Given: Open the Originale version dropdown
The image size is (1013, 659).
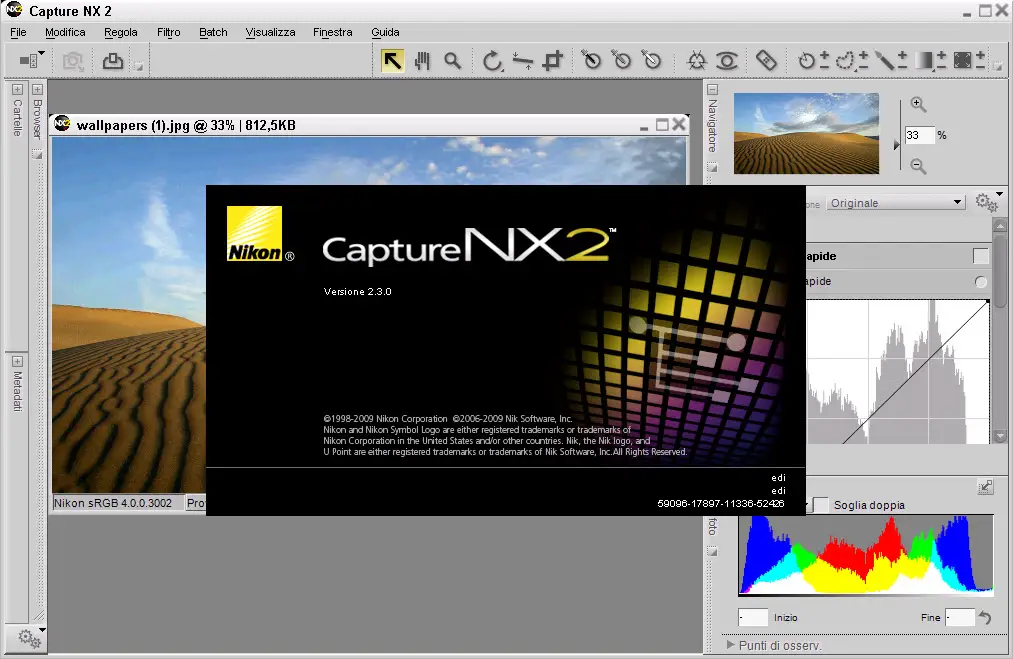Looking at the screenshot, I should (895, 203).
